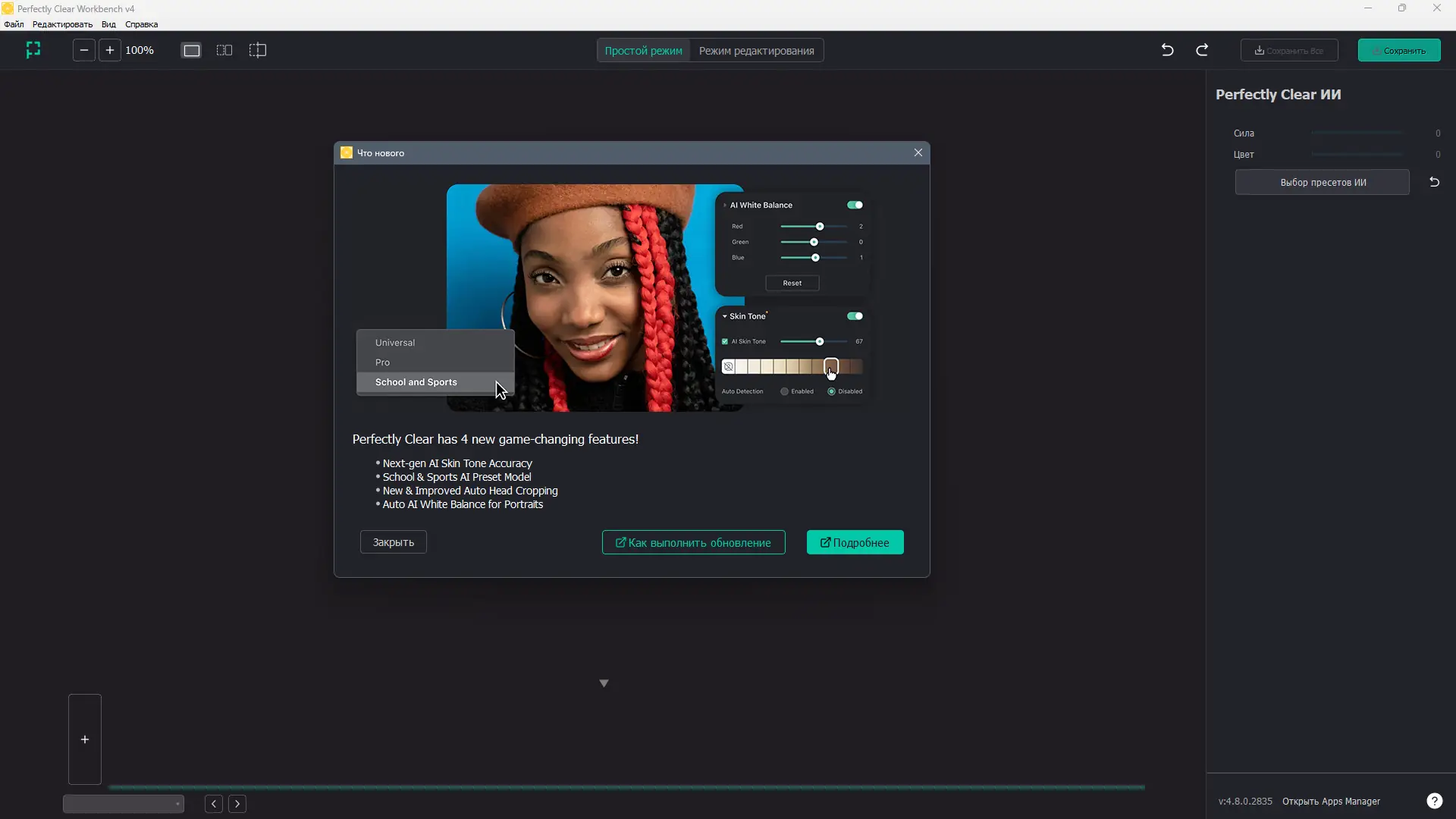Reset AI presets with the revert arrow
1456x819 pixels.
point(1434,182)
